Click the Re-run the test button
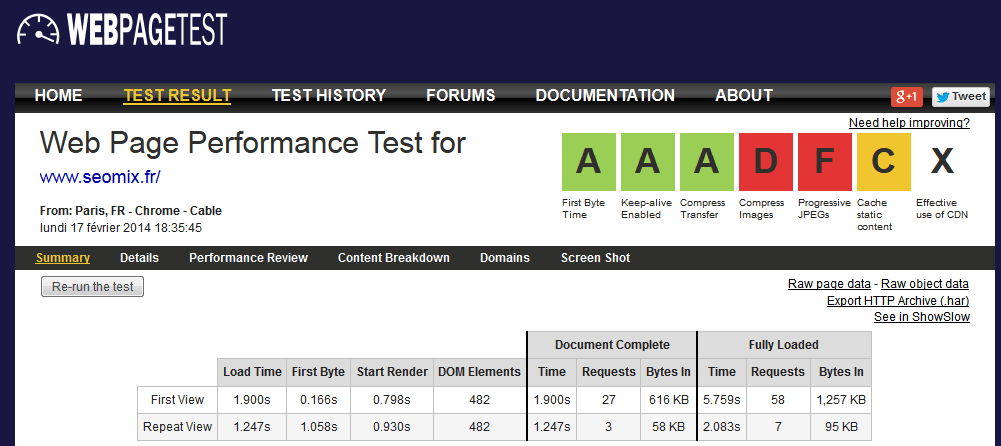The image size is (1001, 446). 93,286
